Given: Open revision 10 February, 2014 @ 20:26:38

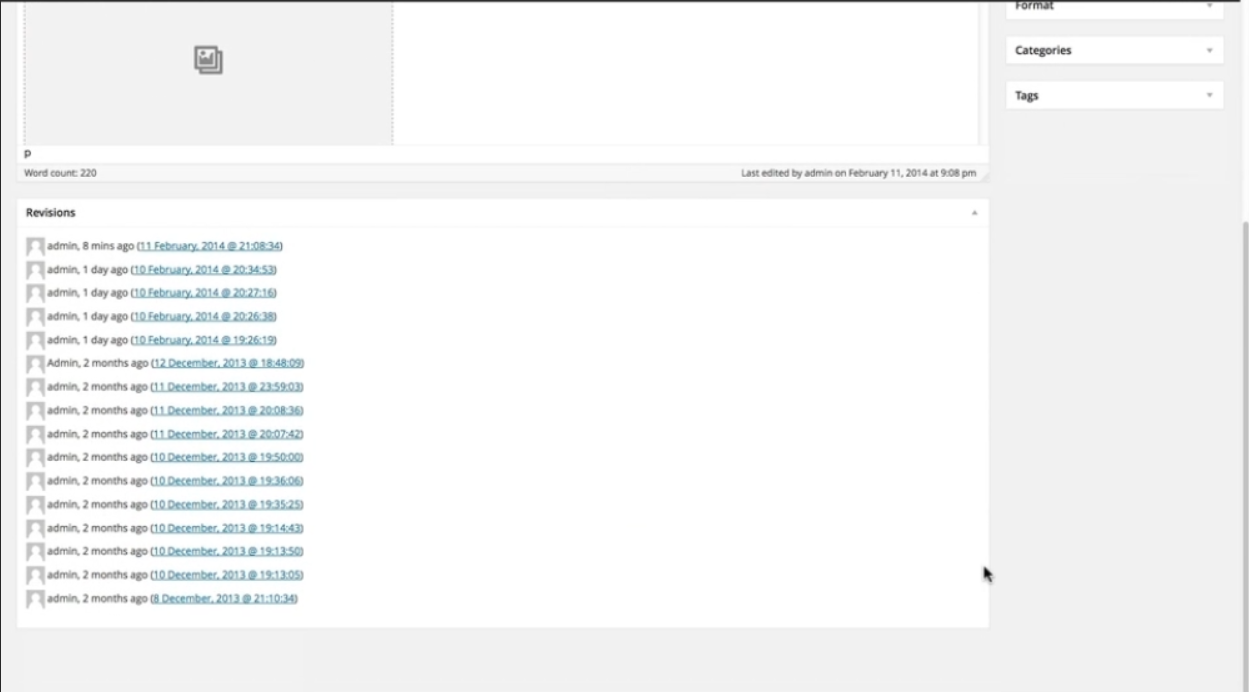Looking at the screenshot, I should 204,317.
